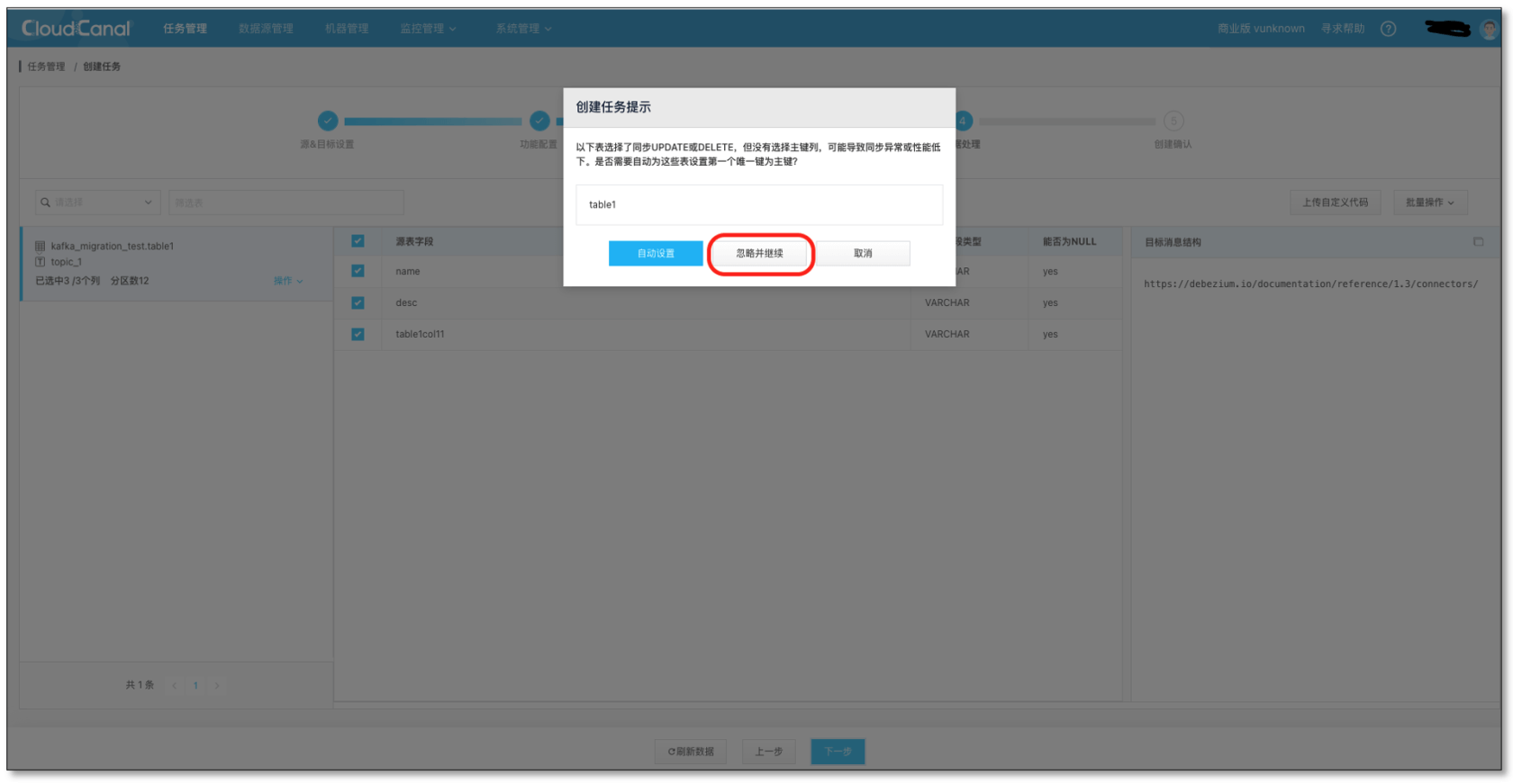Uncheck the name column checkbox
This screenshot has width=1513, height=784.
(358, 271)
